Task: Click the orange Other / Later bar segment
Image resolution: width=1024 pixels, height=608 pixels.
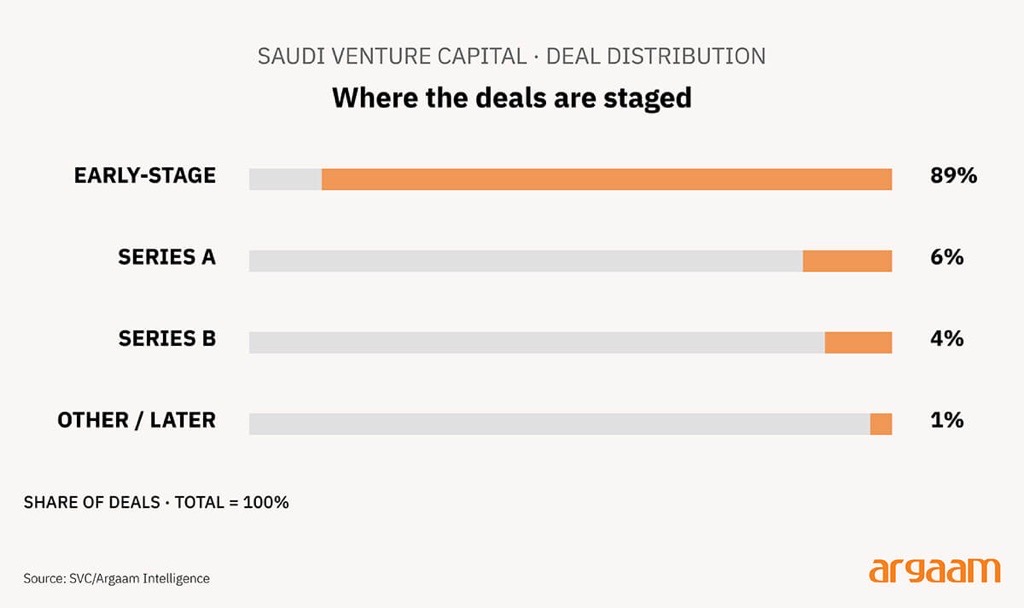Action: (881, 424)
